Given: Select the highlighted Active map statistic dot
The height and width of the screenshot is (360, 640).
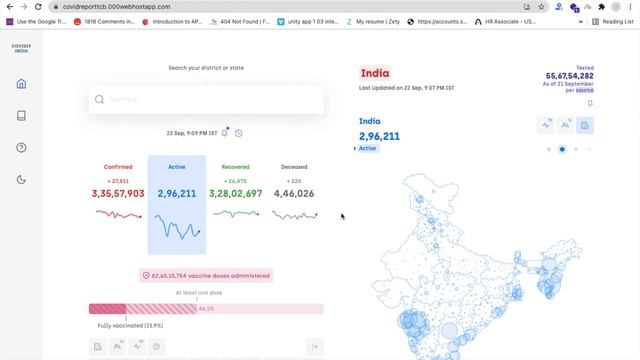Looking at the screenshot, I should coord(562,149).
